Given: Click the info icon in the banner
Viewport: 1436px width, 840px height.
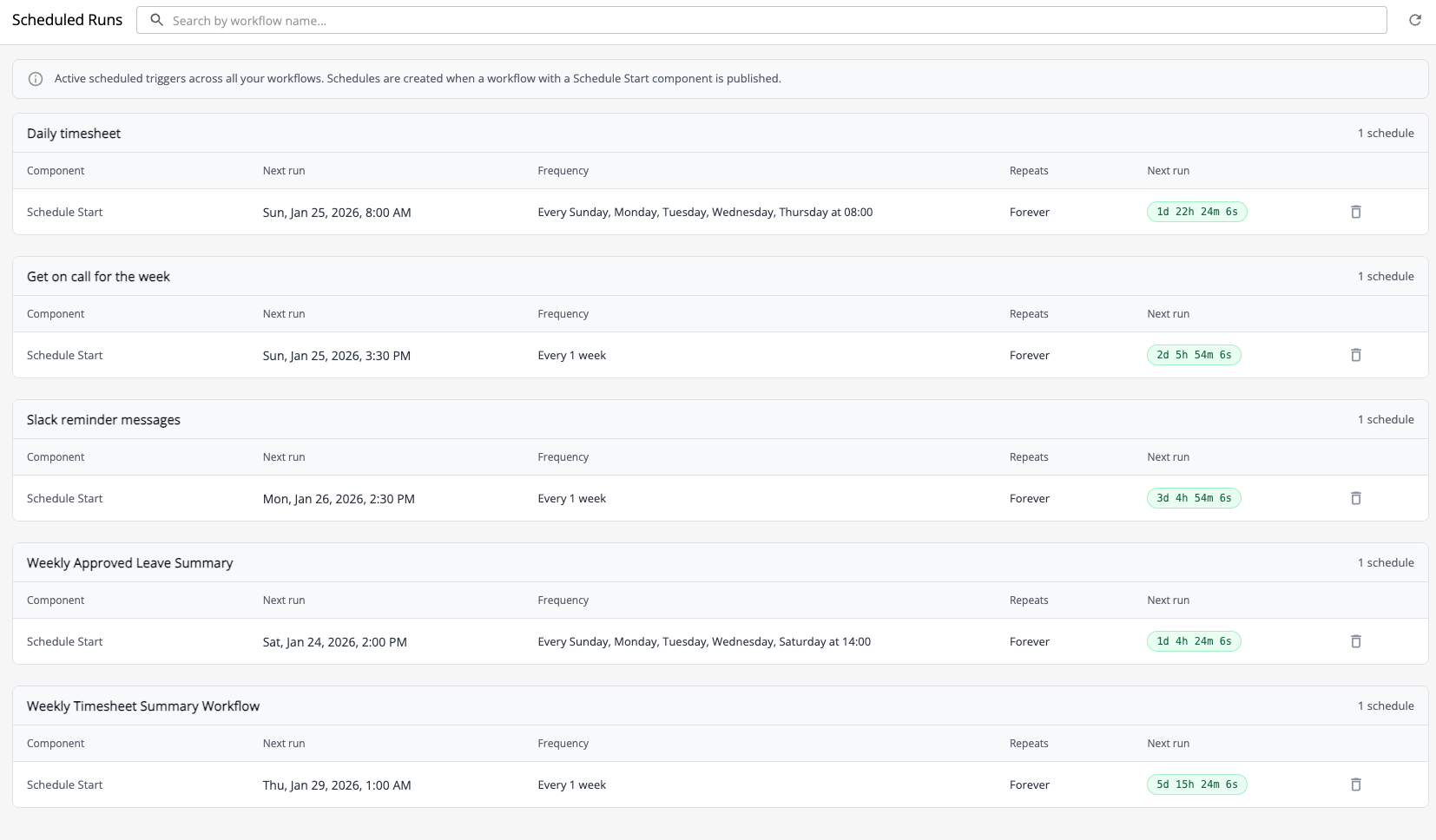Looking at the screenshot, I should (36, 79).
